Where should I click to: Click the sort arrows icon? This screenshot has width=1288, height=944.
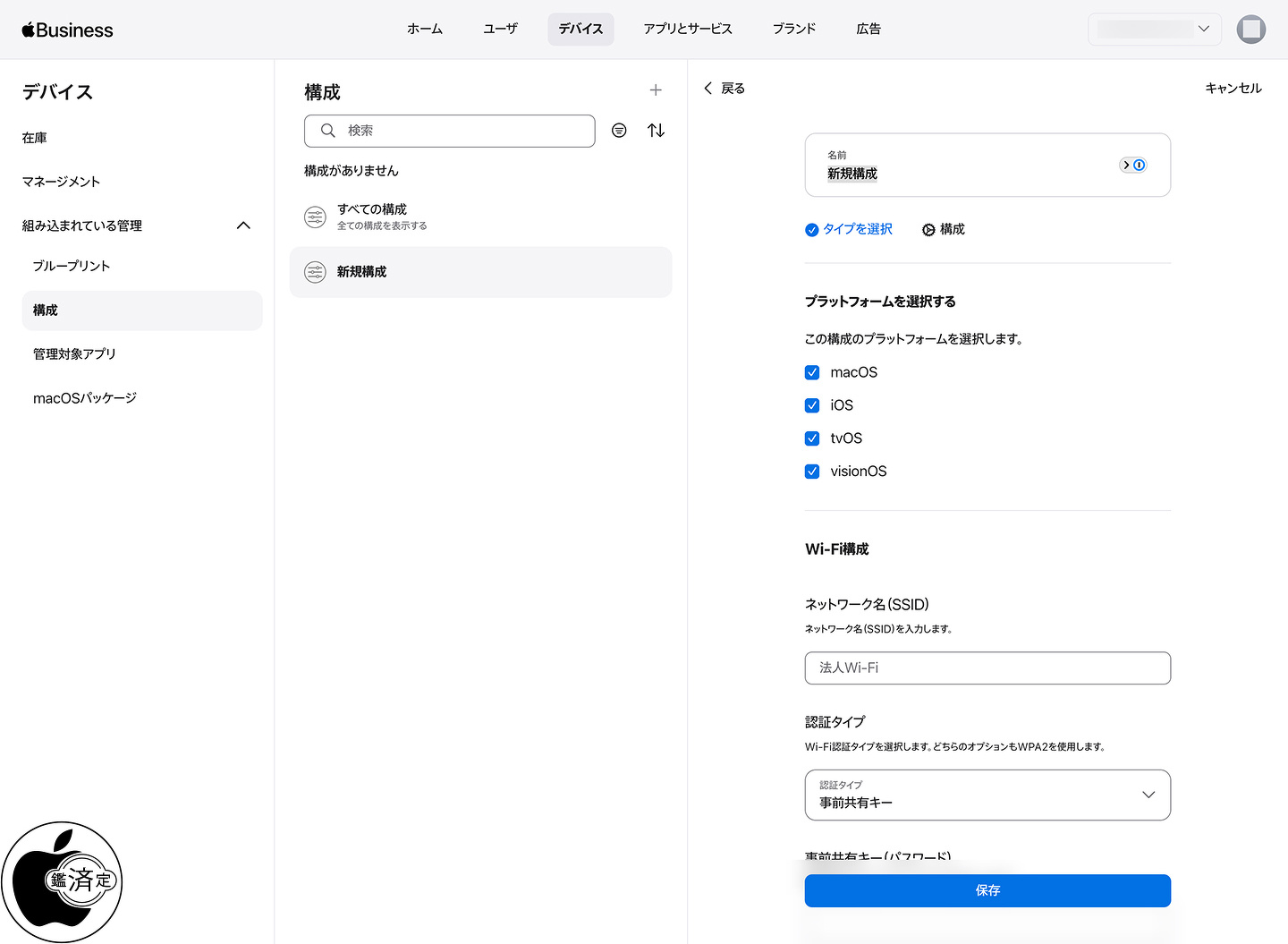656,131
